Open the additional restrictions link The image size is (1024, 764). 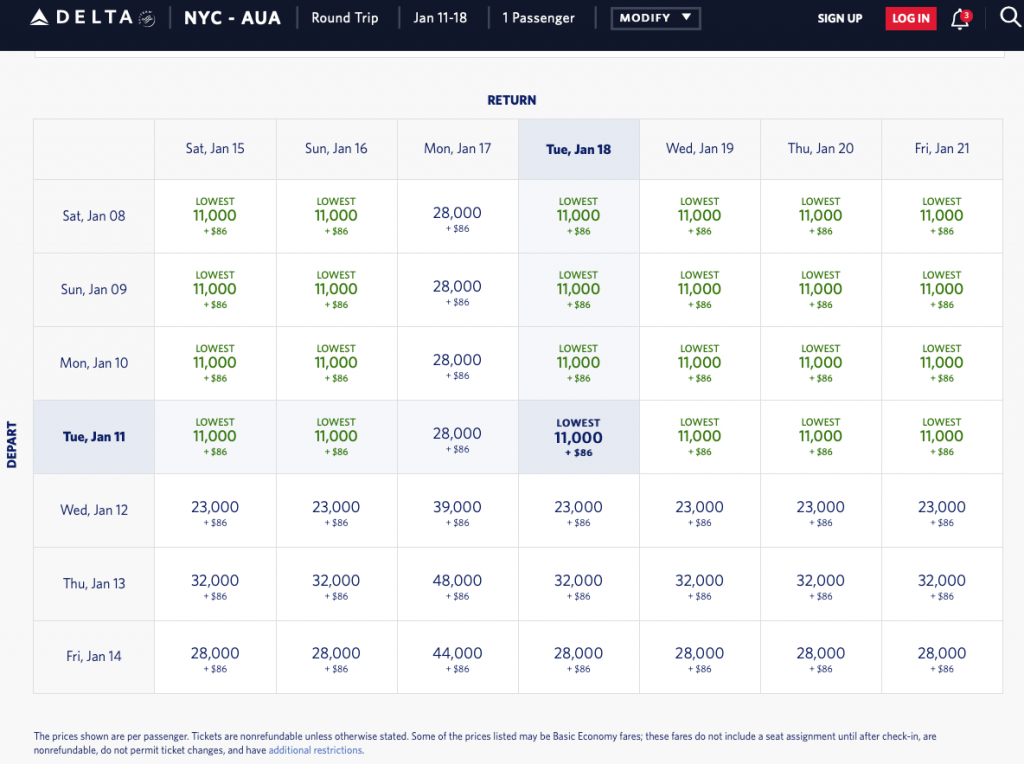pyautogui.click(x=315, y=750)
